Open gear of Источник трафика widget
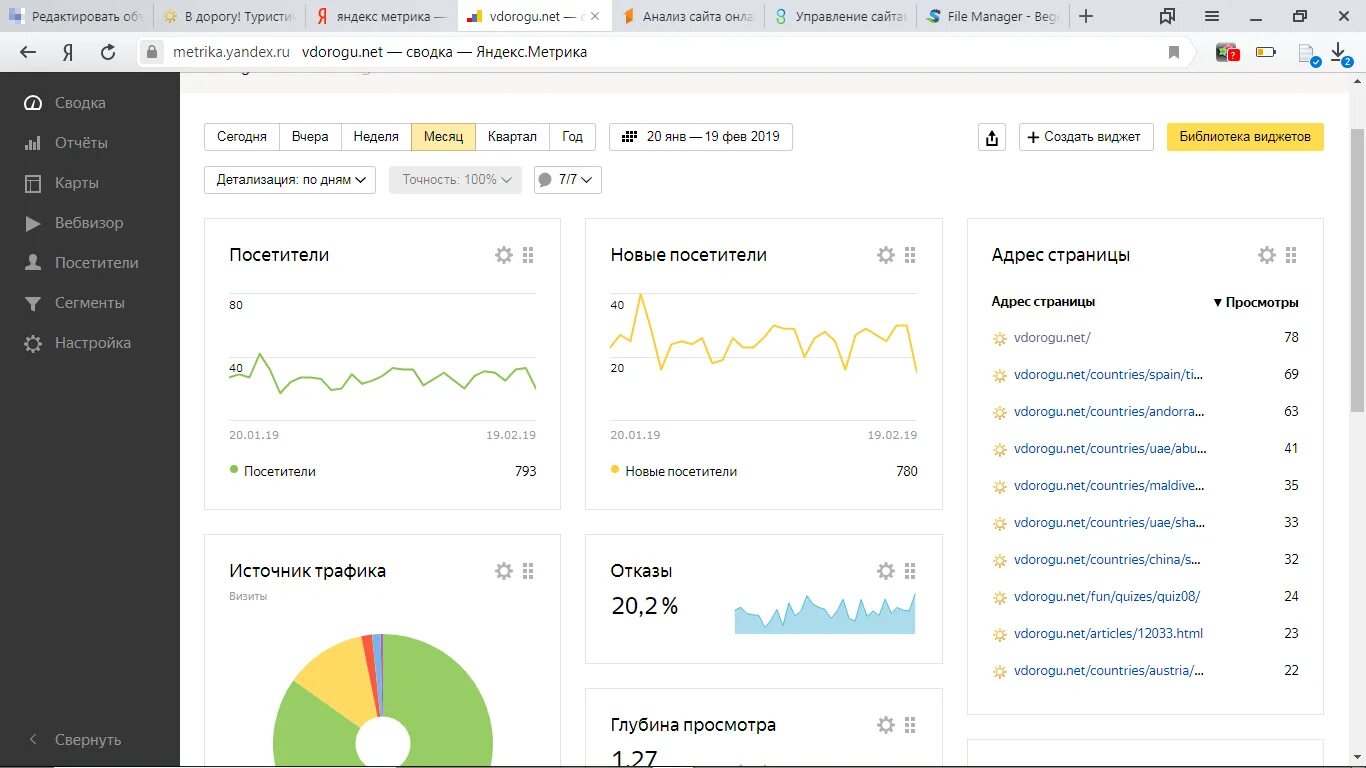The image size is (1366, 768). coord(504,571)
